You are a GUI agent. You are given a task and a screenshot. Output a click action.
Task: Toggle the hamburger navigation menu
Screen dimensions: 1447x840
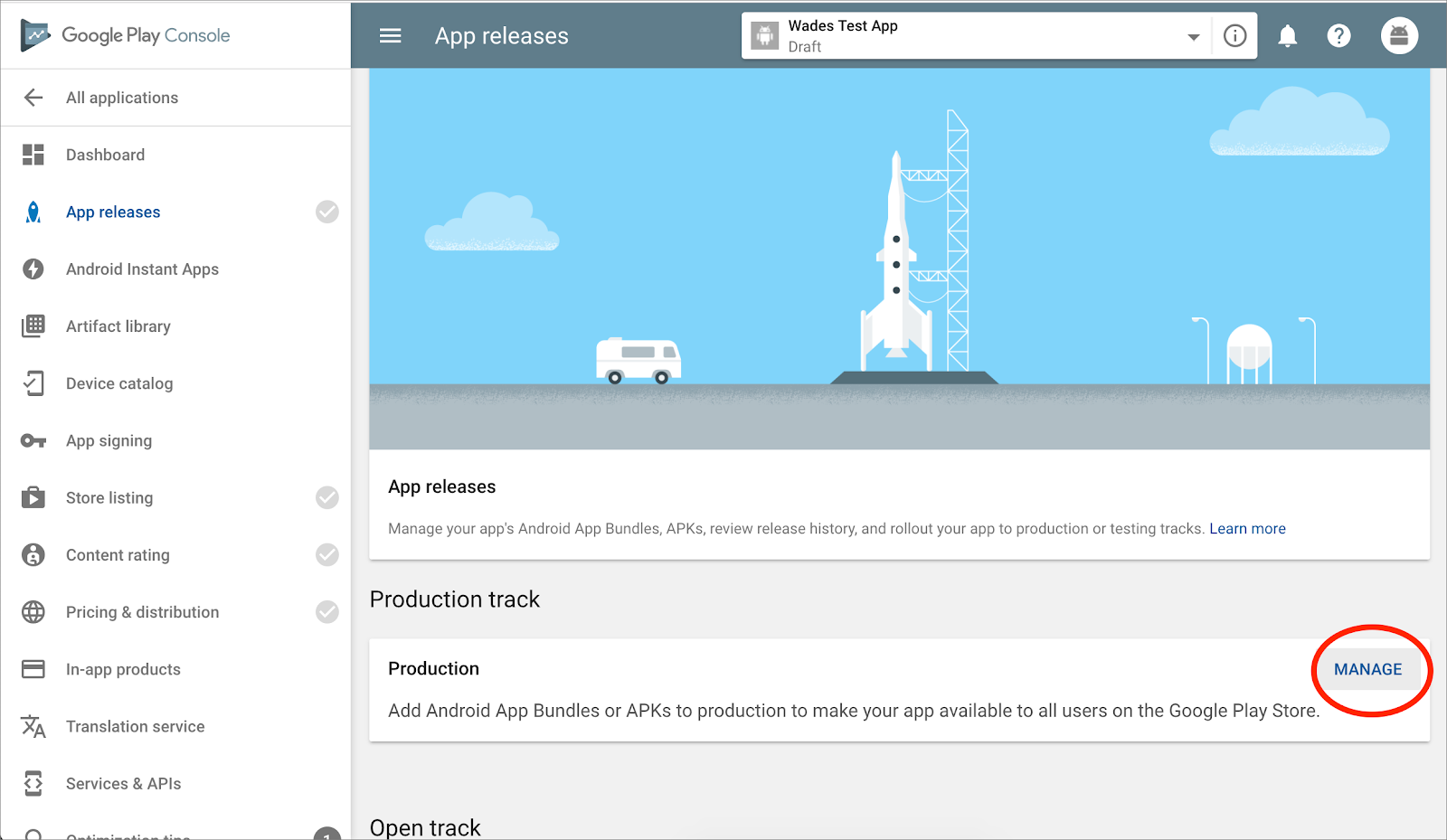coord(391,35)
